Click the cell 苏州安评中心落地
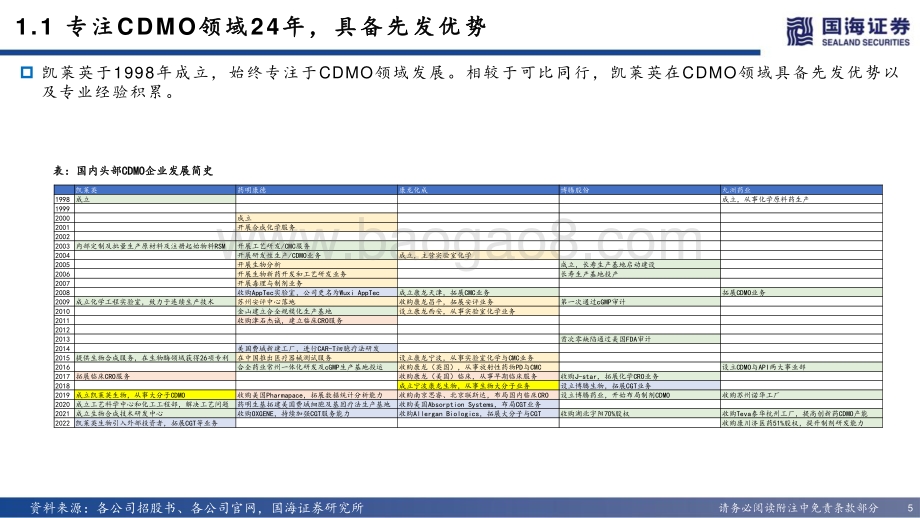This screenshot has height=518, width=920. (316, 302)
